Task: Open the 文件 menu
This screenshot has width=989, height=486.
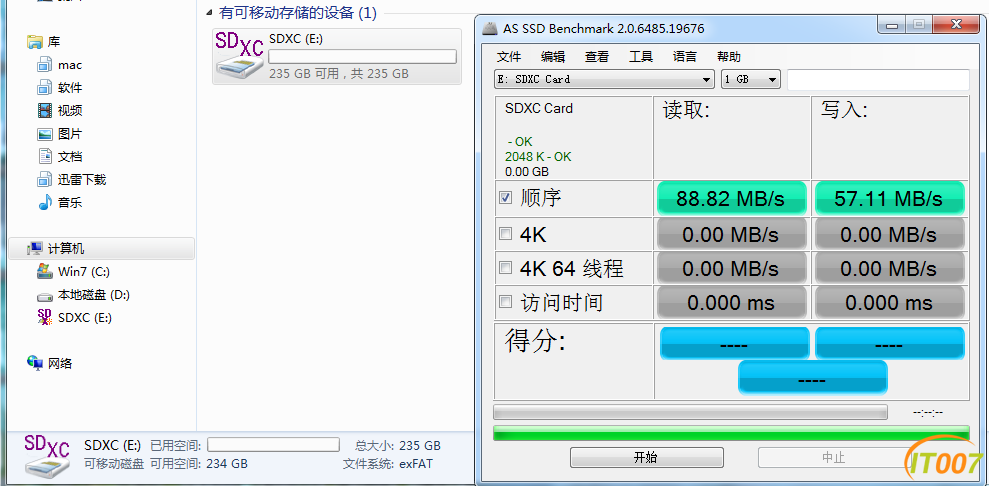Action: (509, 57)
